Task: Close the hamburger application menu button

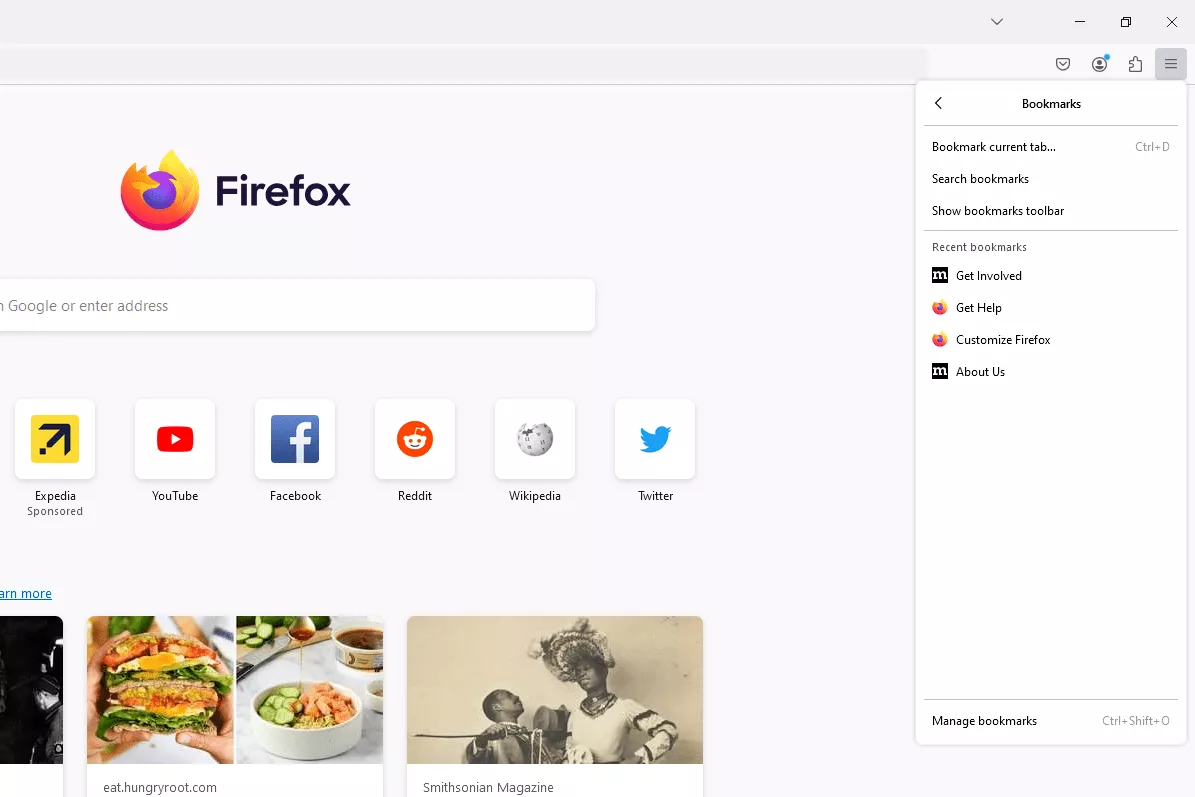Action: pyautogui.click(x=1171, y=65)
